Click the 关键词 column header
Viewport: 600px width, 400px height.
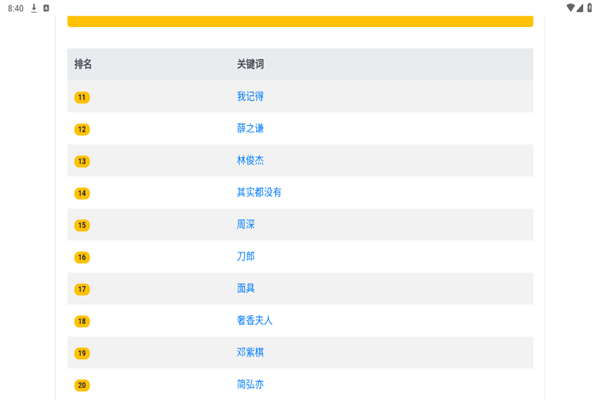[250, 64]
